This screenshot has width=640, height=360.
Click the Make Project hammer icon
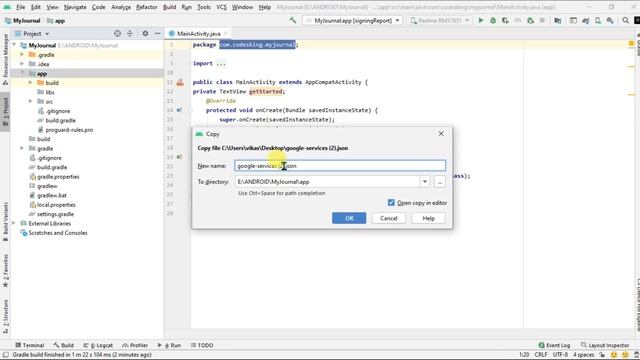click(x=293, y=20)
